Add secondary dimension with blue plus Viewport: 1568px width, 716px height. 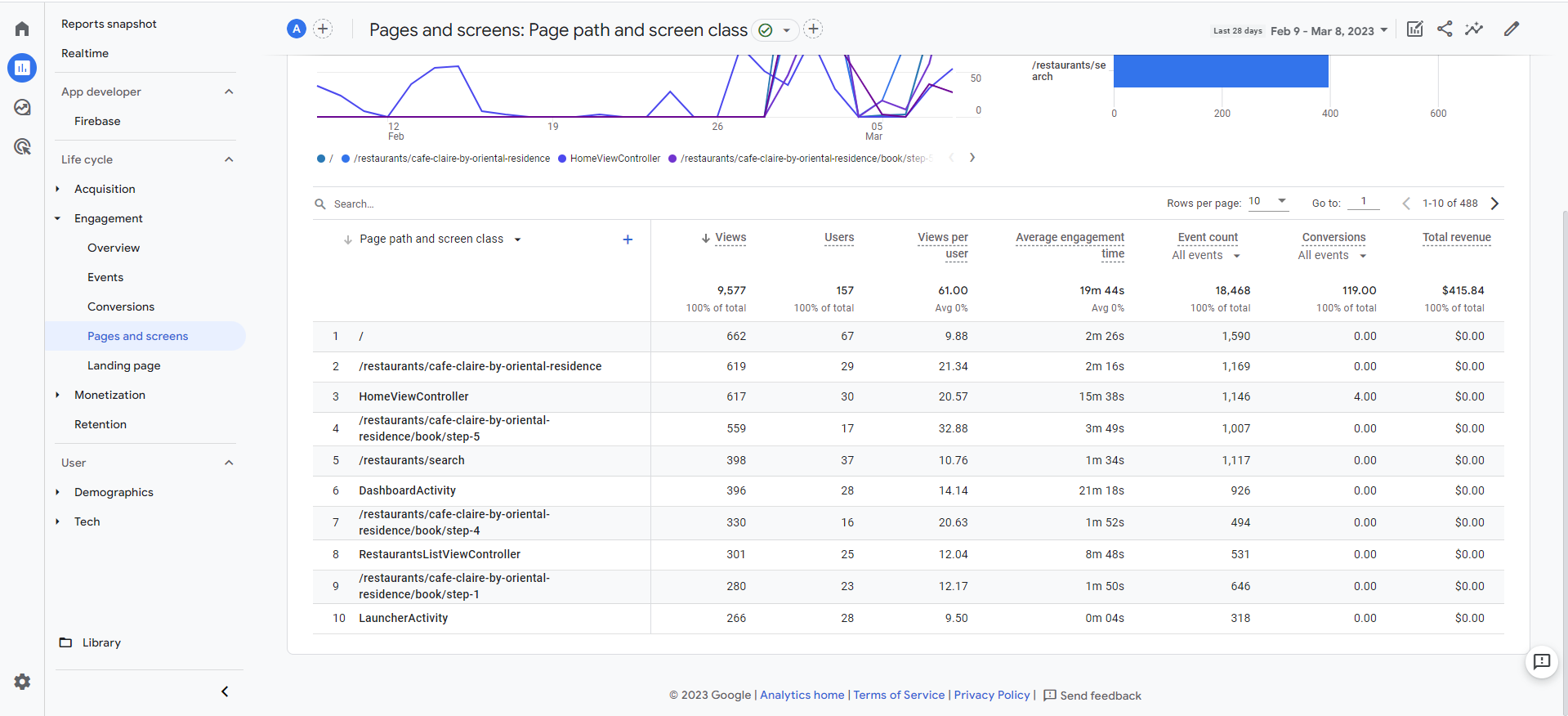tap(628, 239)
